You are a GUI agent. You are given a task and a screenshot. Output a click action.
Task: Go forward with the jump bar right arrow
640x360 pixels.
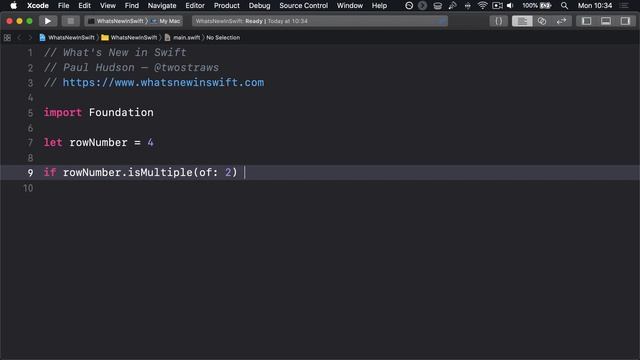tap(30, 38)
